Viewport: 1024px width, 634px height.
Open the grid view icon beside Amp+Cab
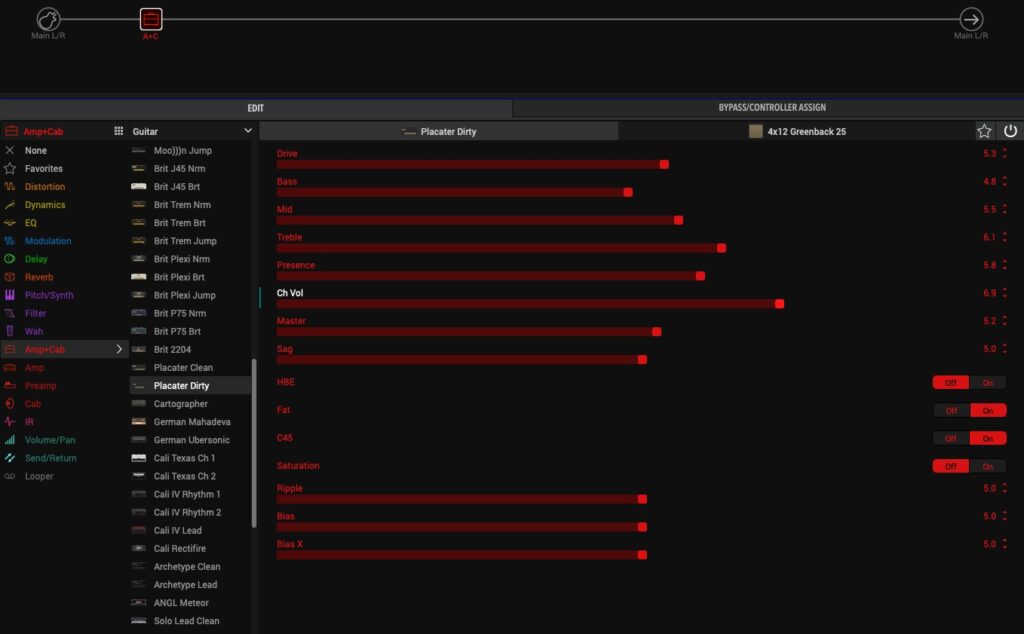click(x=118, y=131)
